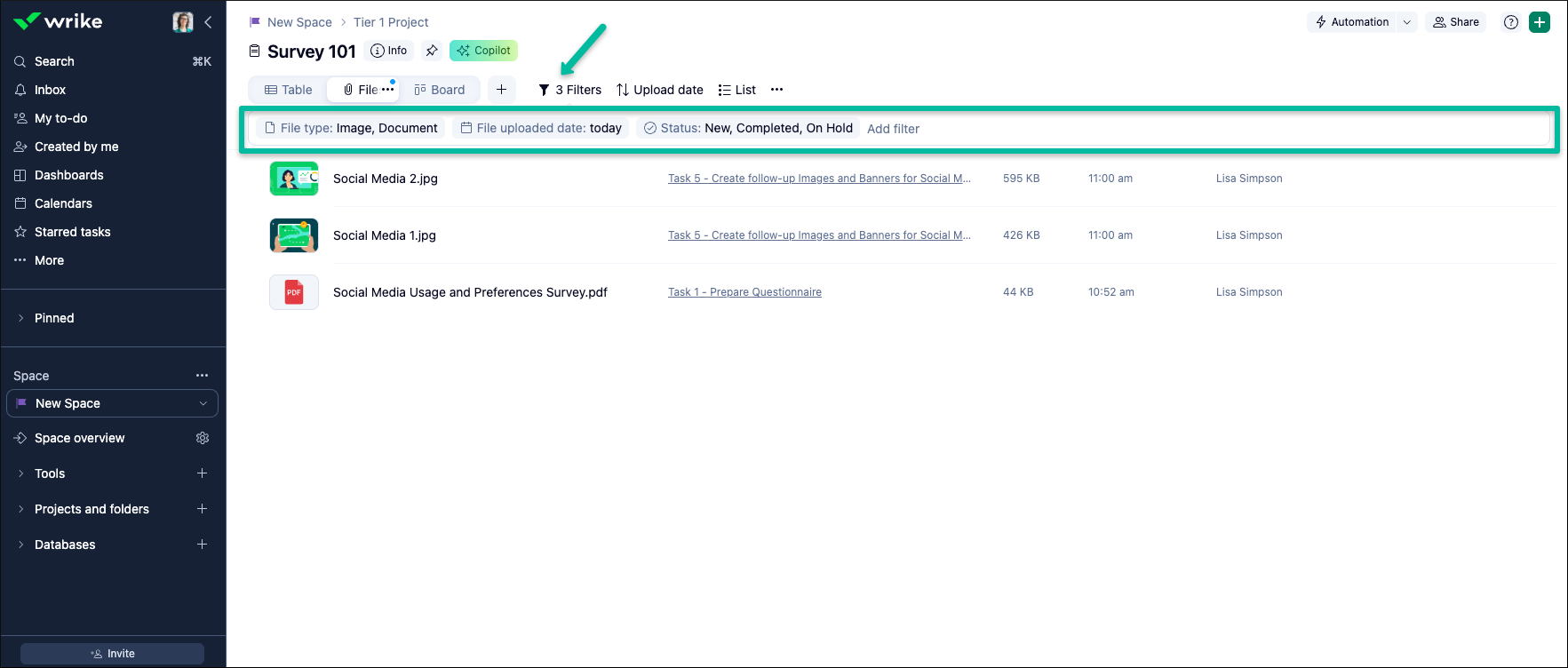Expand the Automation dropdown arrow
The height and width of the screenshot is (668, 1568).
tap(1407, 22)
